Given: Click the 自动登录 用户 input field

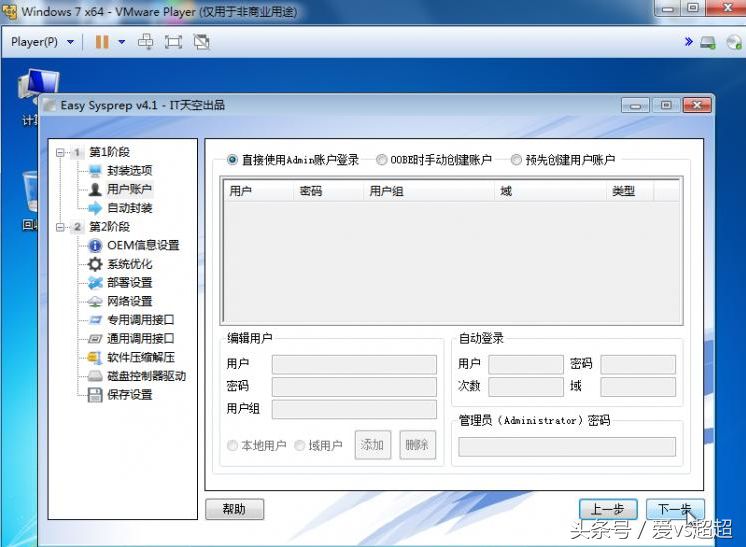Looking at the screenshot, I should pos(526,364).
